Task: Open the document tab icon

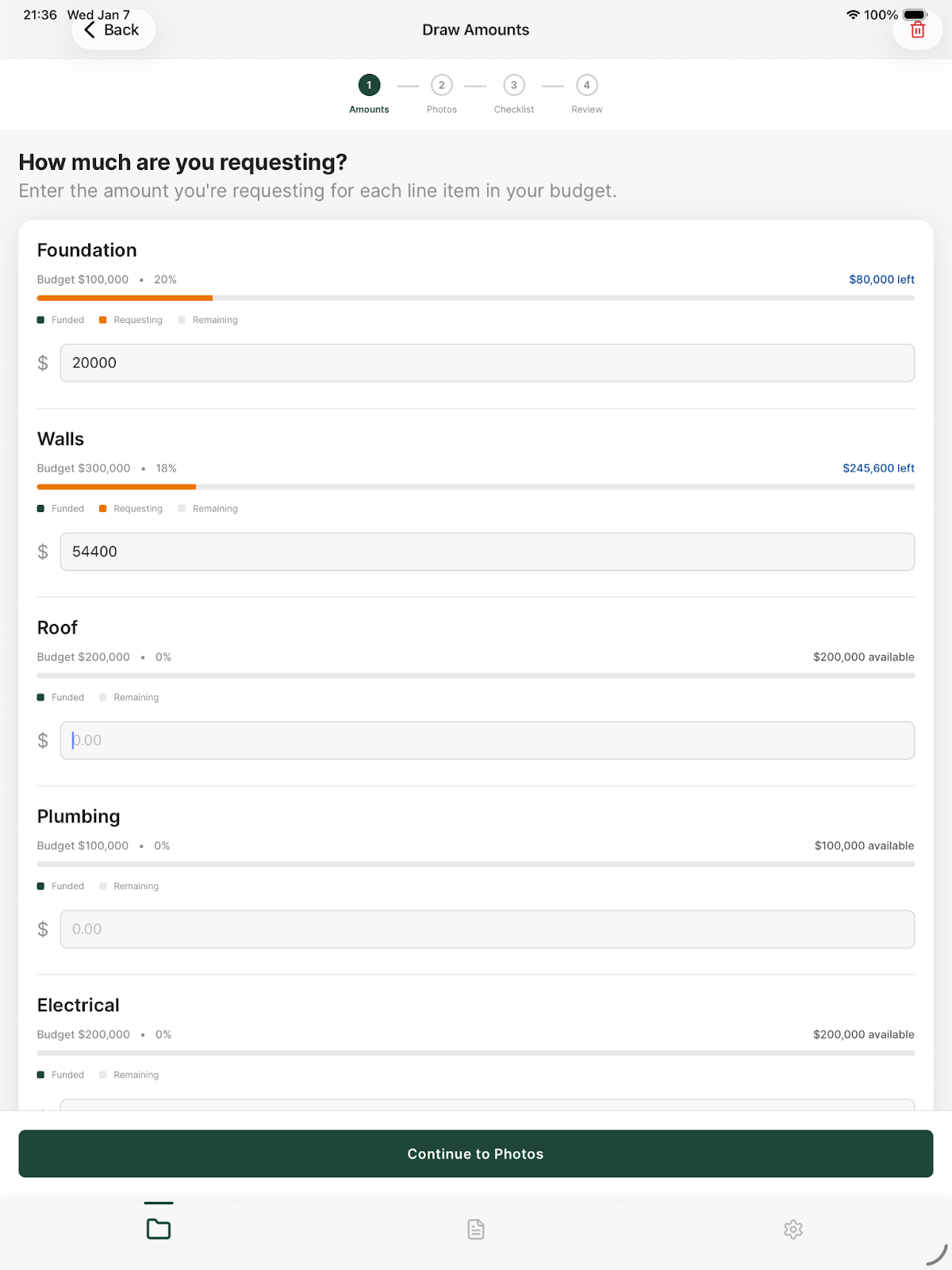Action: pos(476,1230)
